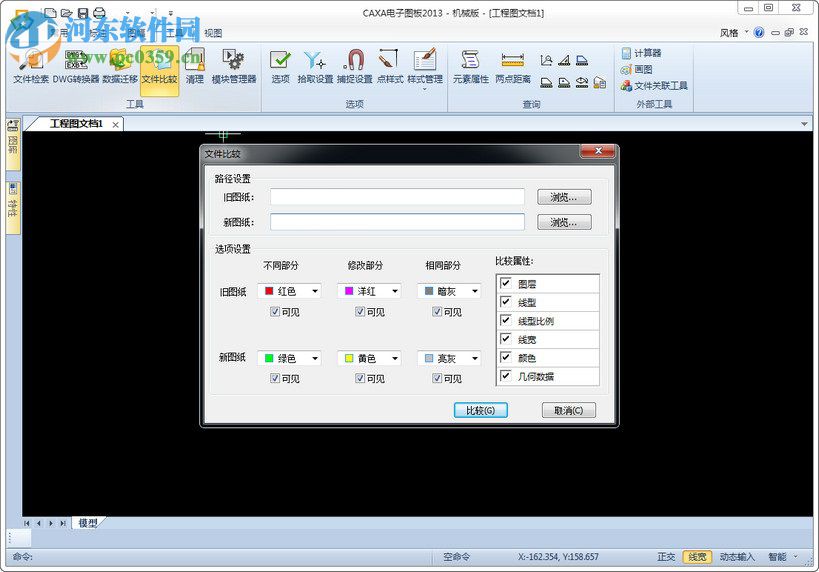Close the 工程图文档1 tab
819x572 pixels.
click(x=115, y=124)
